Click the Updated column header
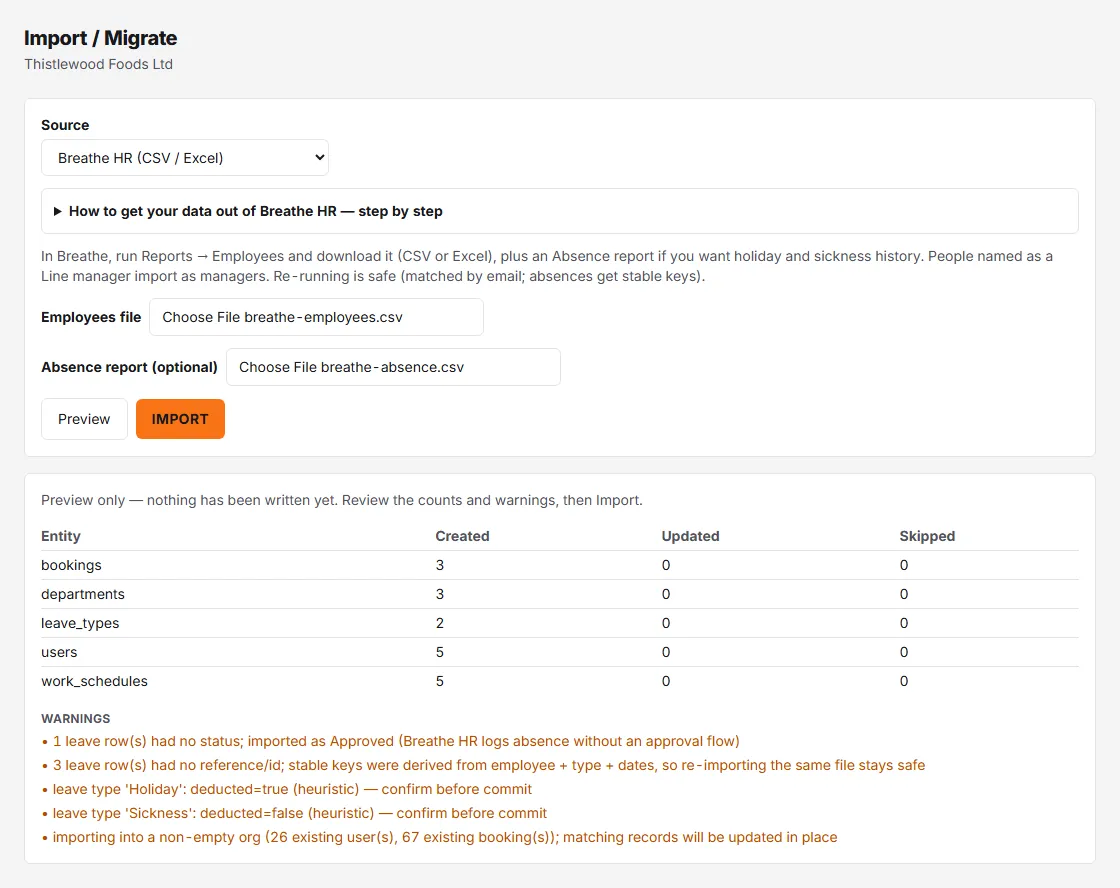Viewport: 1120px width, 888px height. click(x=690, y=537)
